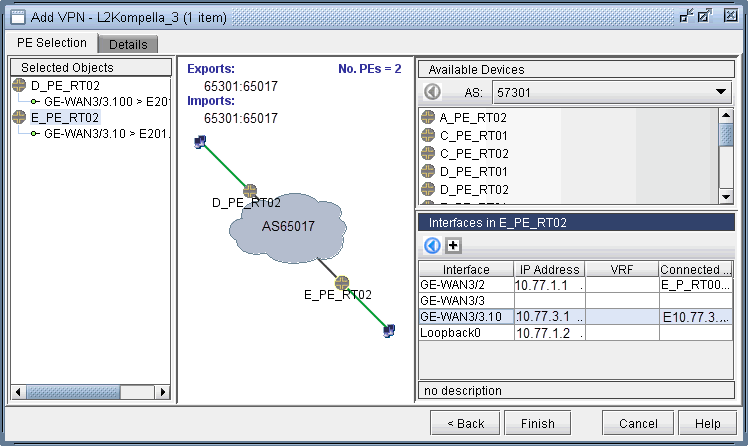
Task: Click the Finish button
Action: [537, 423]
